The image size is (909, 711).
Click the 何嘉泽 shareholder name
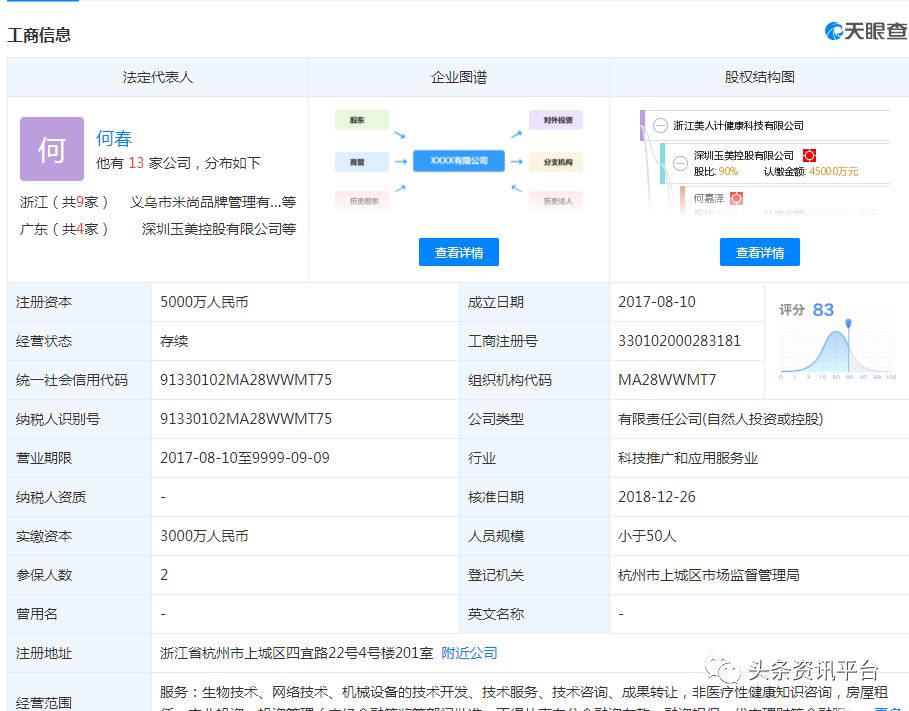708,198
